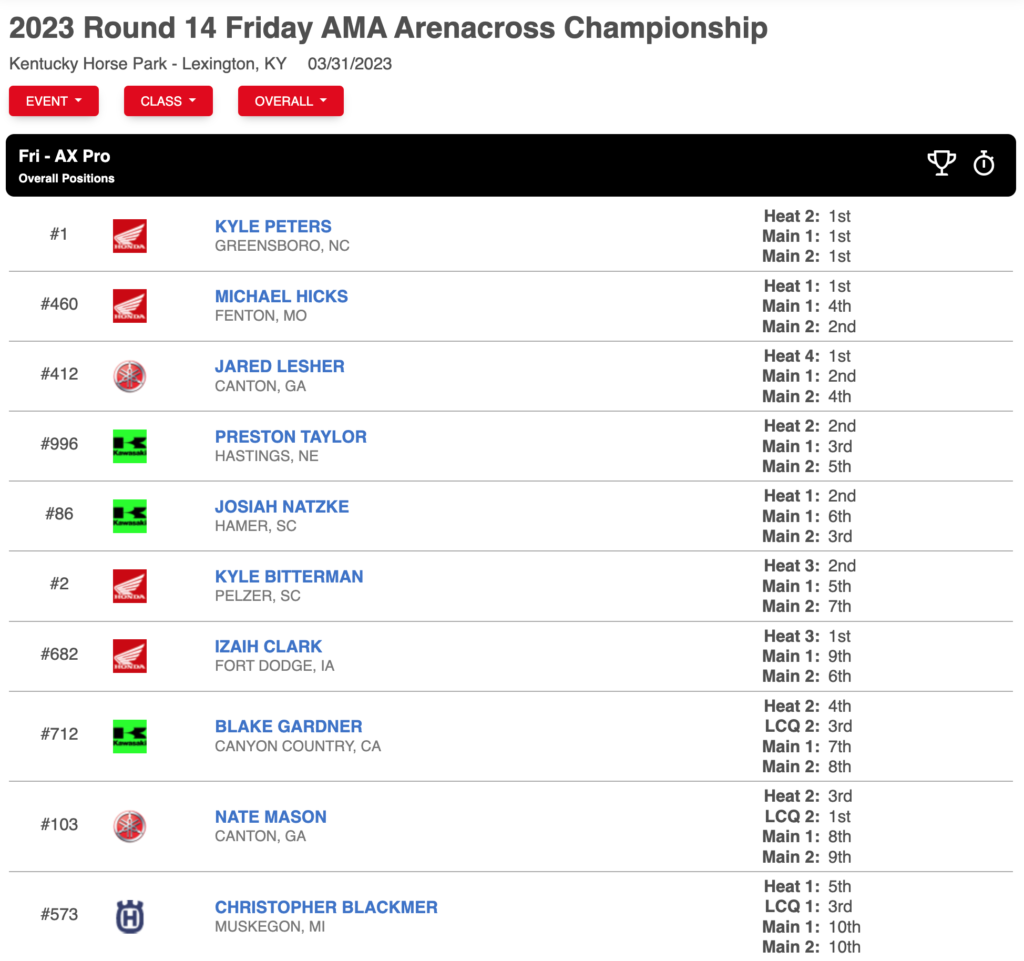Select Christopher Blackmer name link
The width and height of the screenshot is (1024, 961).
[x=327, y=907]
